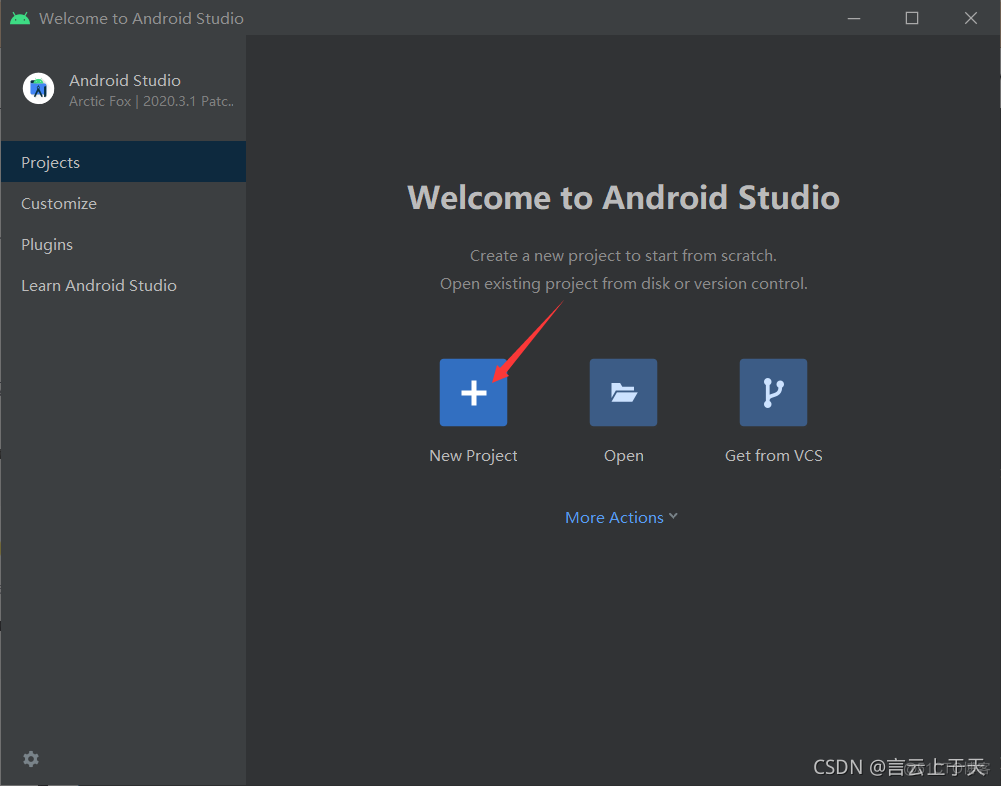The height and width of the screenshot is (786, 1001).
Task: Click the New Project plus icon
Action: click(x=473, y=392)
